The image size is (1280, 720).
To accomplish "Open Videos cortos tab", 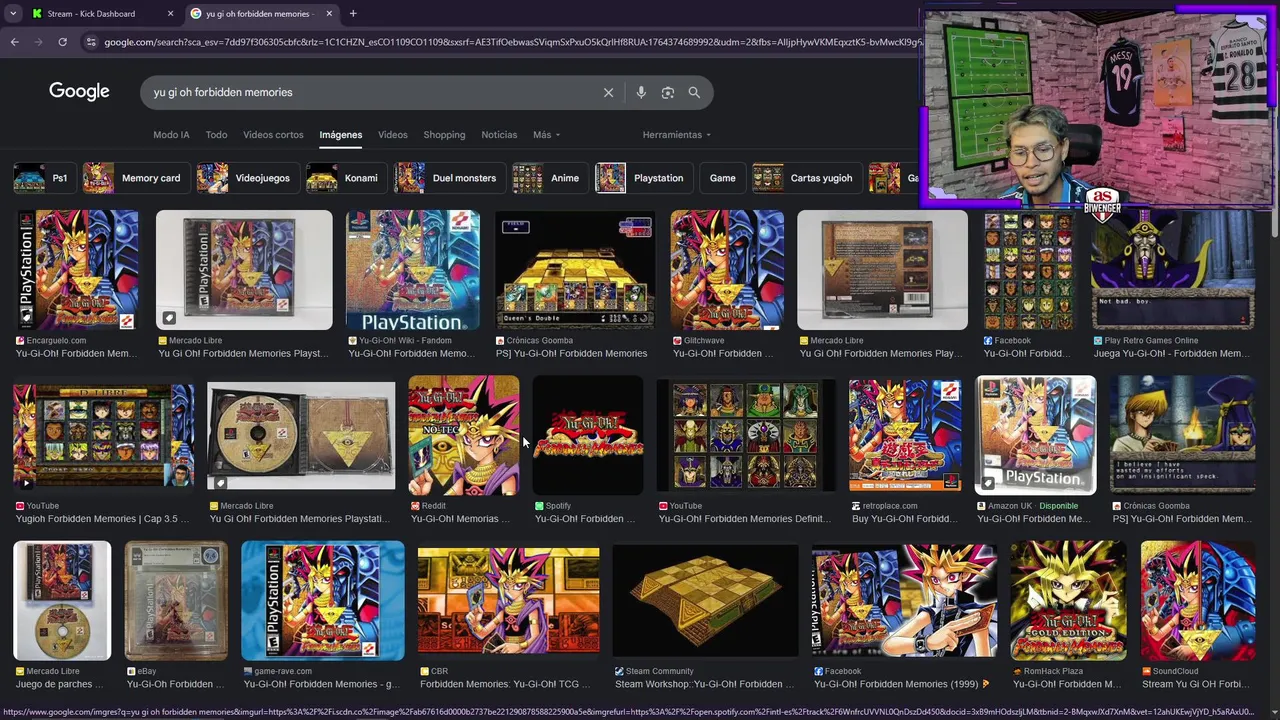I will [273, 135].
